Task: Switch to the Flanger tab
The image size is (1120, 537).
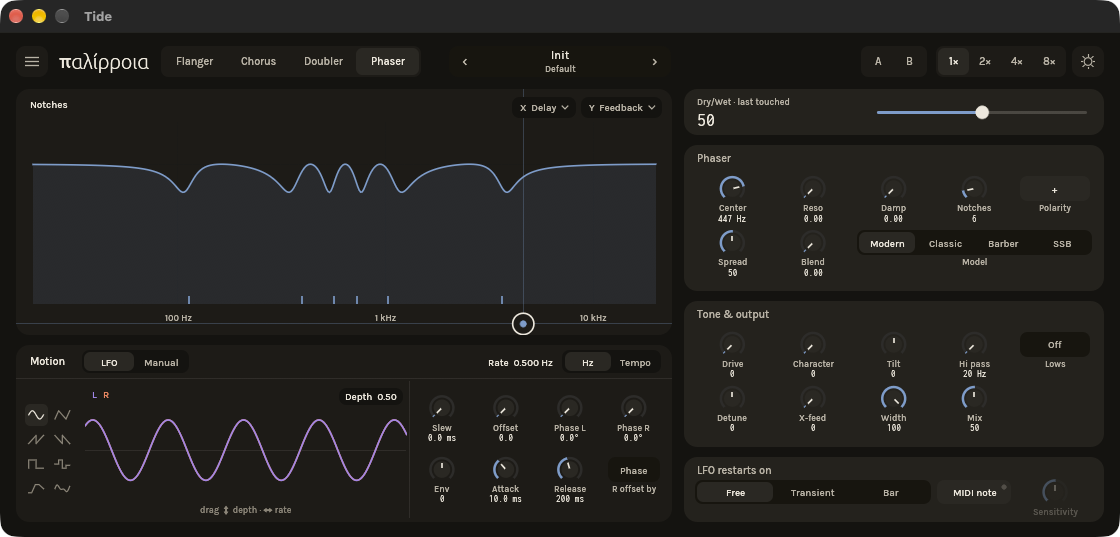Action: pos(194,61)
